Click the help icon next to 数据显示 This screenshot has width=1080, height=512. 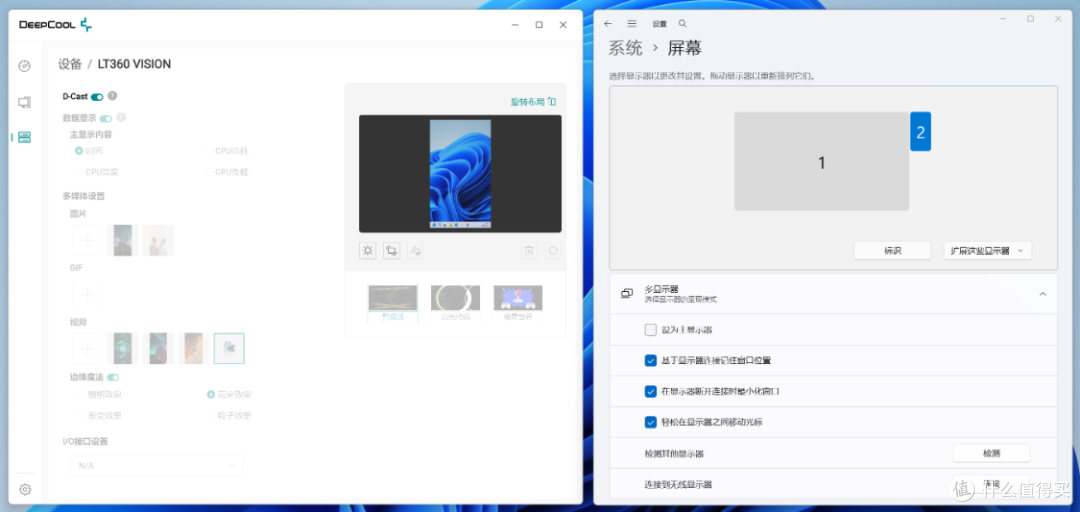pyautogui.click(x=121, y=118)
